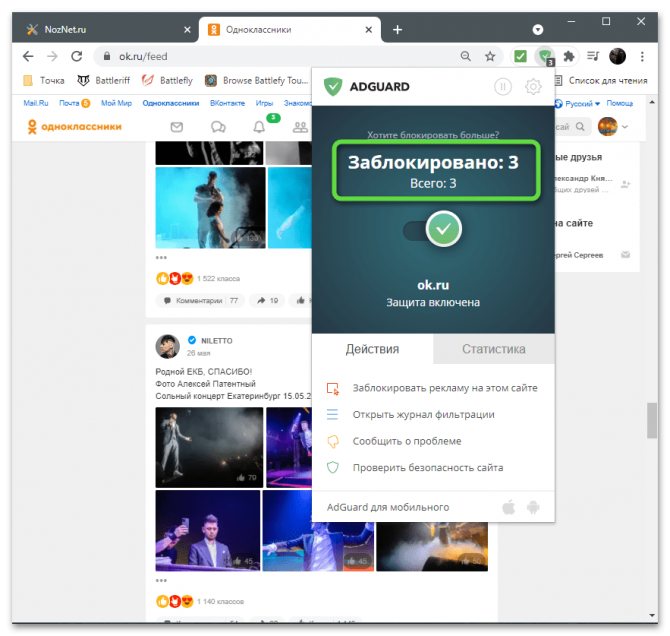Click Проверить безопасность сайта

(x=415, y=468)
